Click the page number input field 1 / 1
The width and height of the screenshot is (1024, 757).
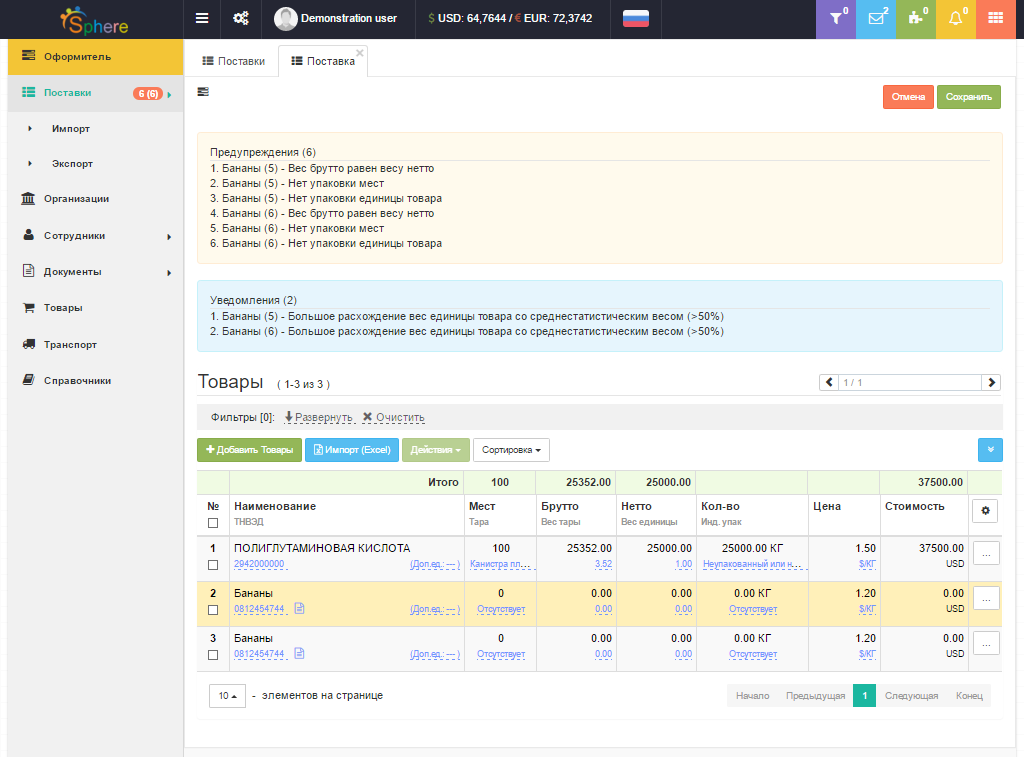(x=910, y=382)
